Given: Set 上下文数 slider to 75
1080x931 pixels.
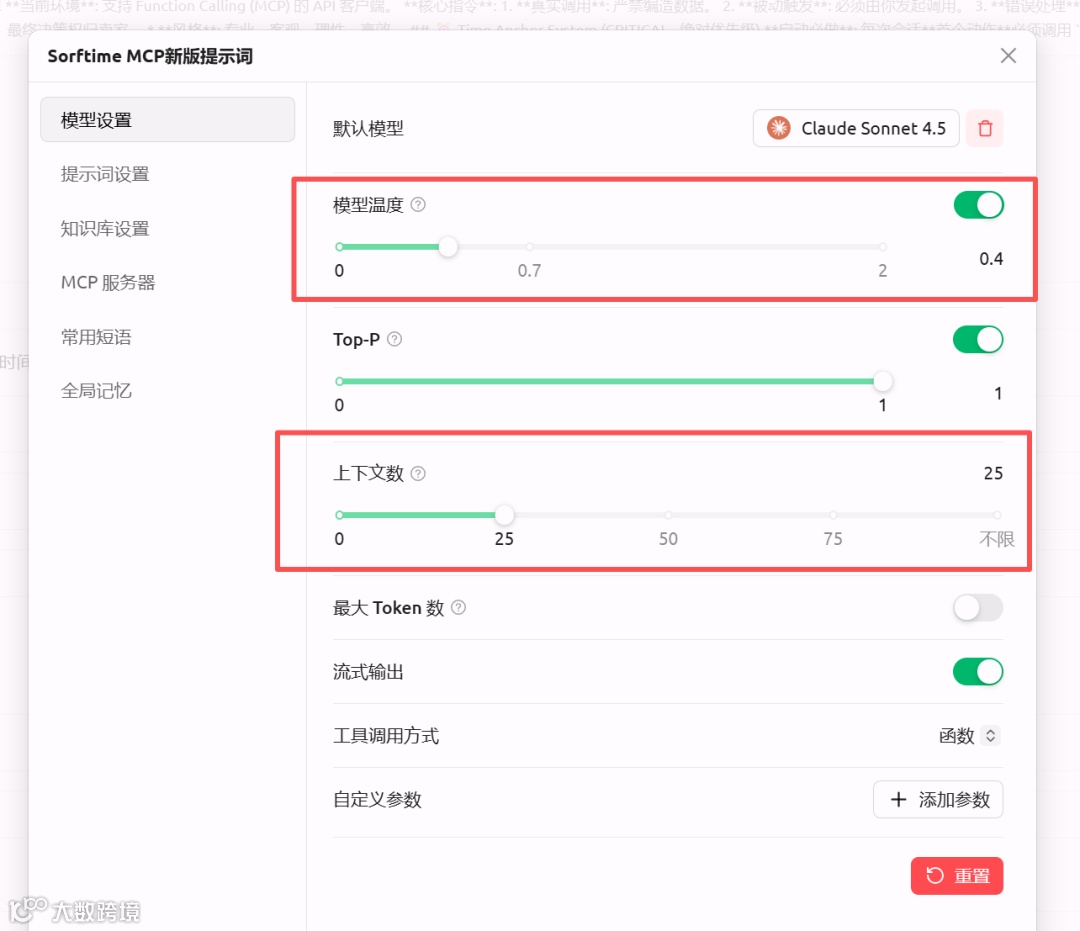Looking at the screenshot, I should (x=833, y=514).
